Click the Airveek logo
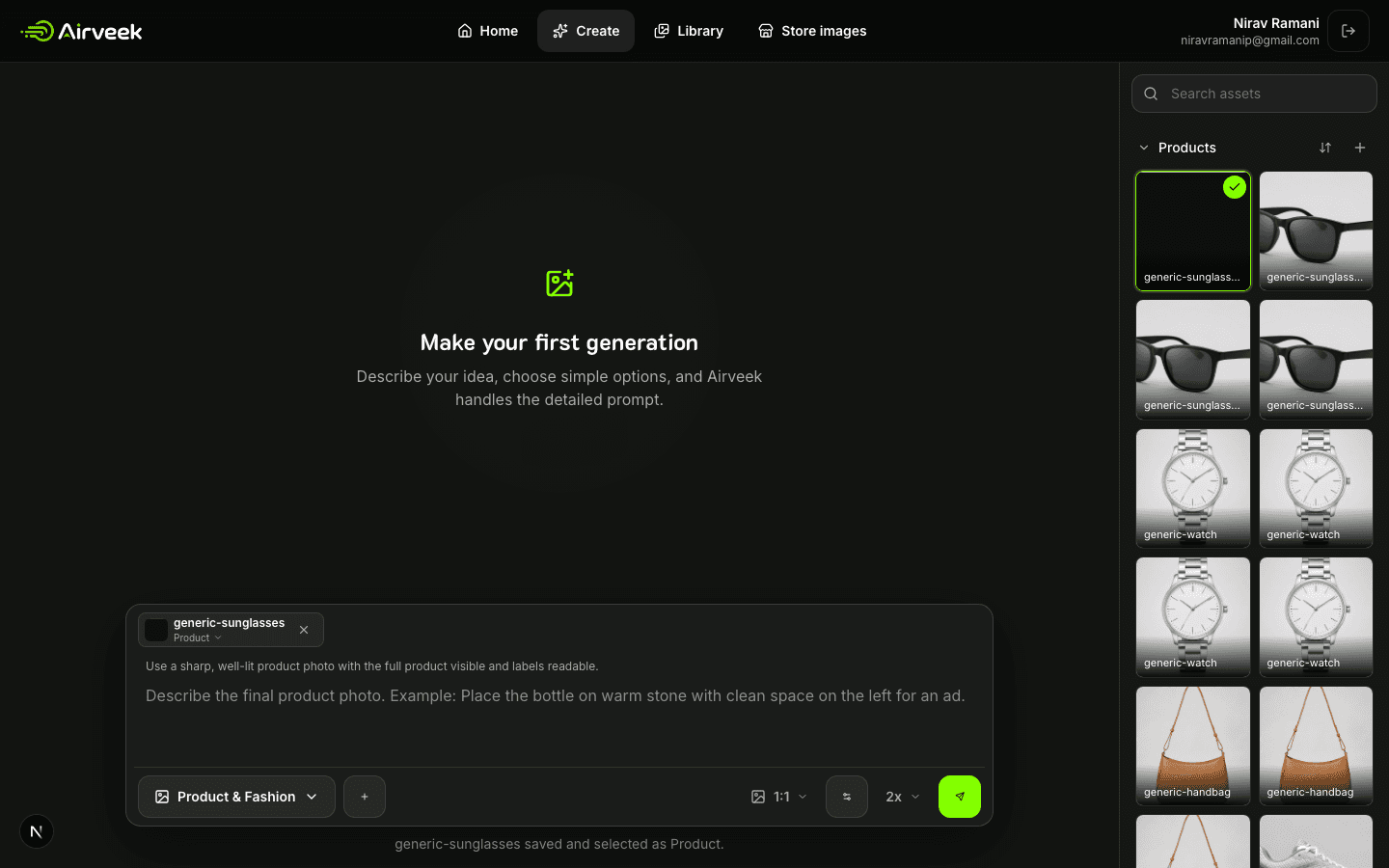The image size is (1389, 868). point(82,31)
